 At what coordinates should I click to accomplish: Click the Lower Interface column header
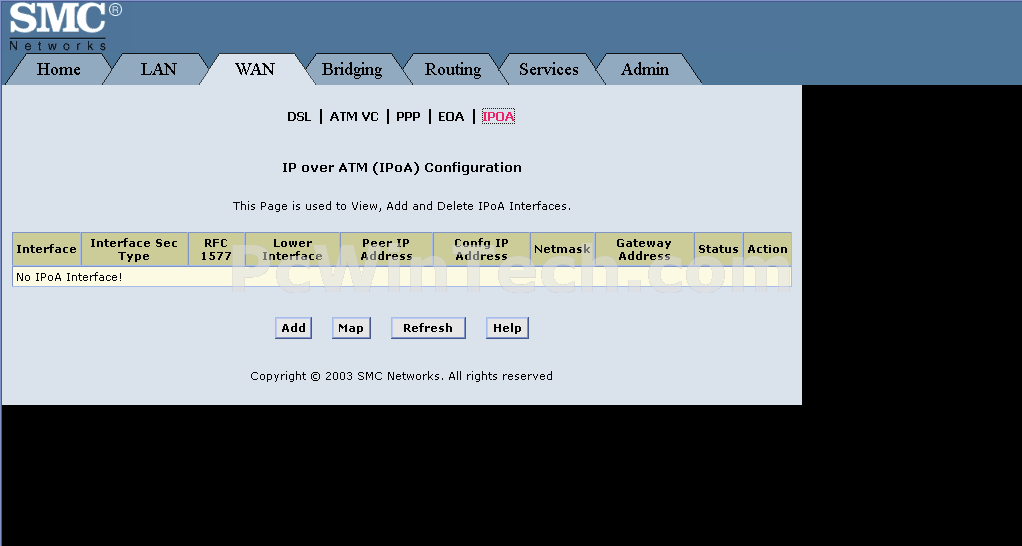pos(293,249)
